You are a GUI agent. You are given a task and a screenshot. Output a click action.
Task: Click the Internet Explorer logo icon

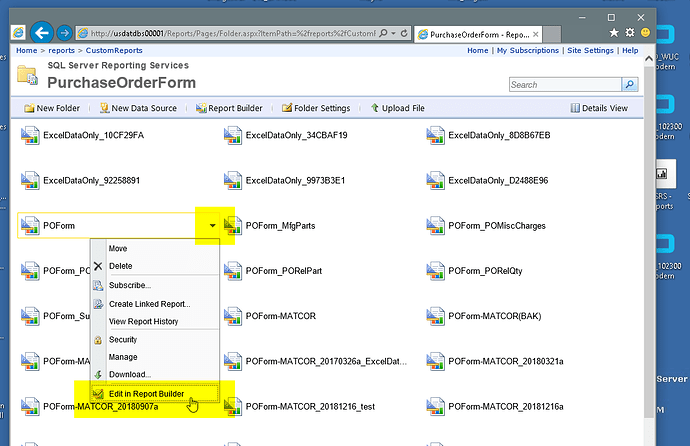(x=18, y=33)
